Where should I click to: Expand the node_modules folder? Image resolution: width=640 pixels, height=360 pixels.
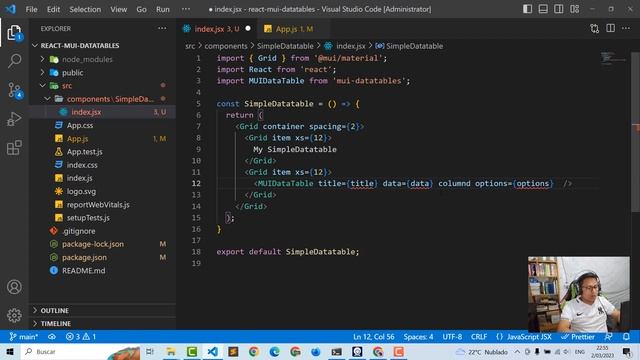[x=102, y=59]
